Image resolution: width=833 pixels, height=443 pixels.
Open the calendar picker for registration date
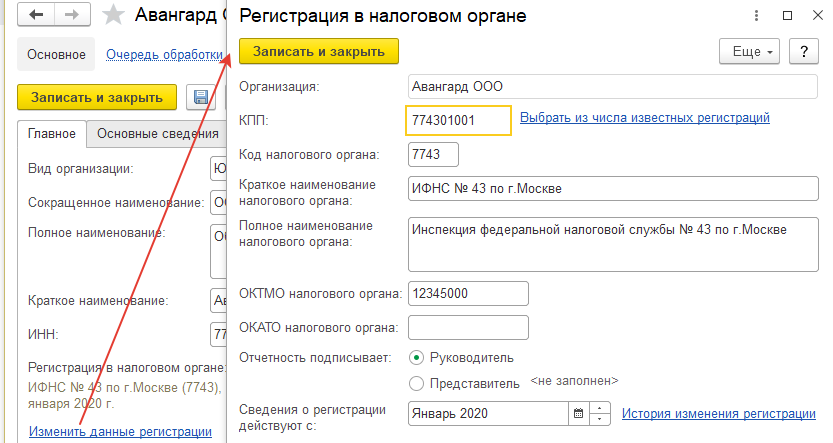(577, 413)
